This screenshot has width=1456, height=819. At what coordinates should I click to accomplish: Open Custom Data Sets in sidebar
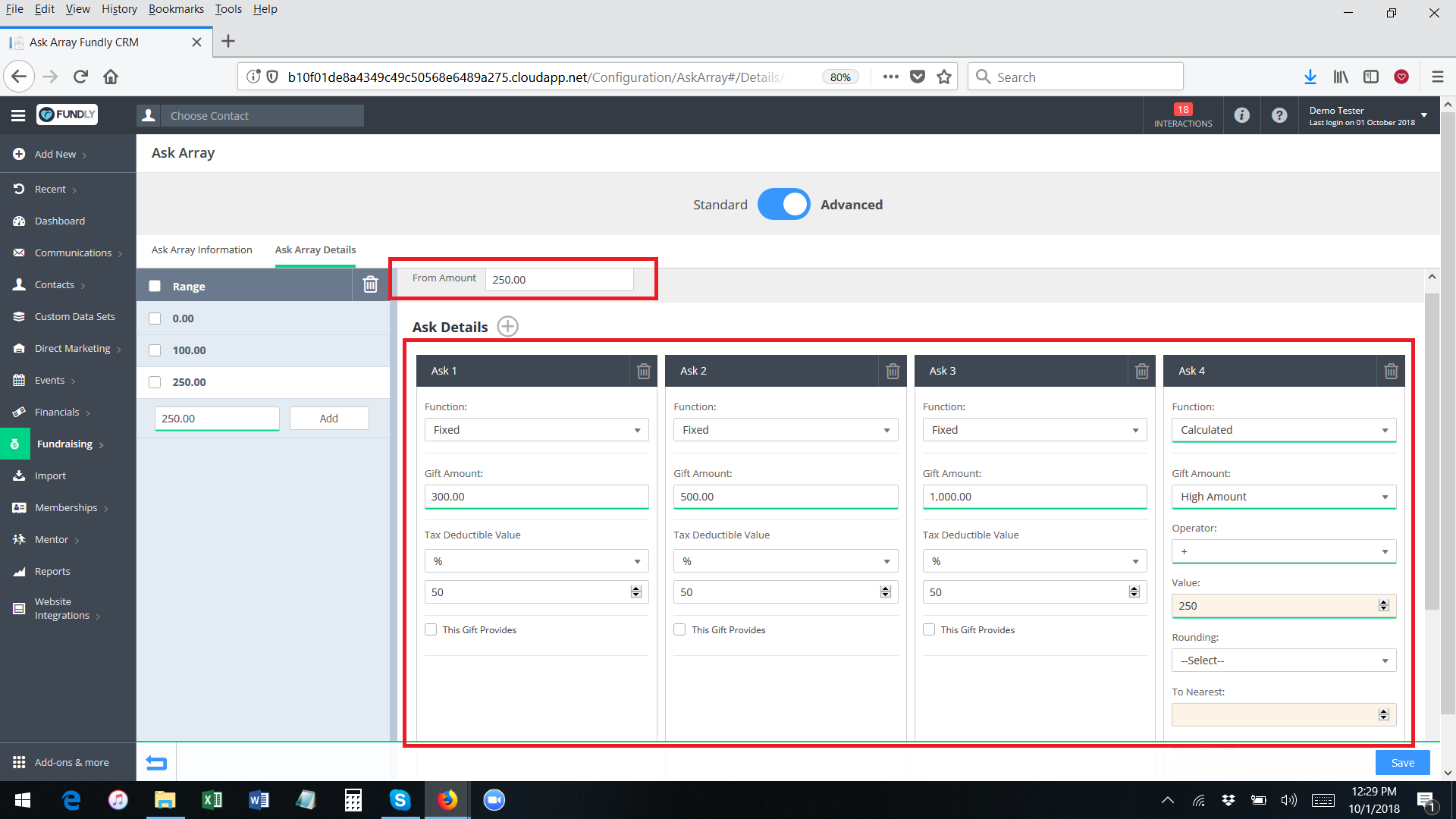coord(75,316)
